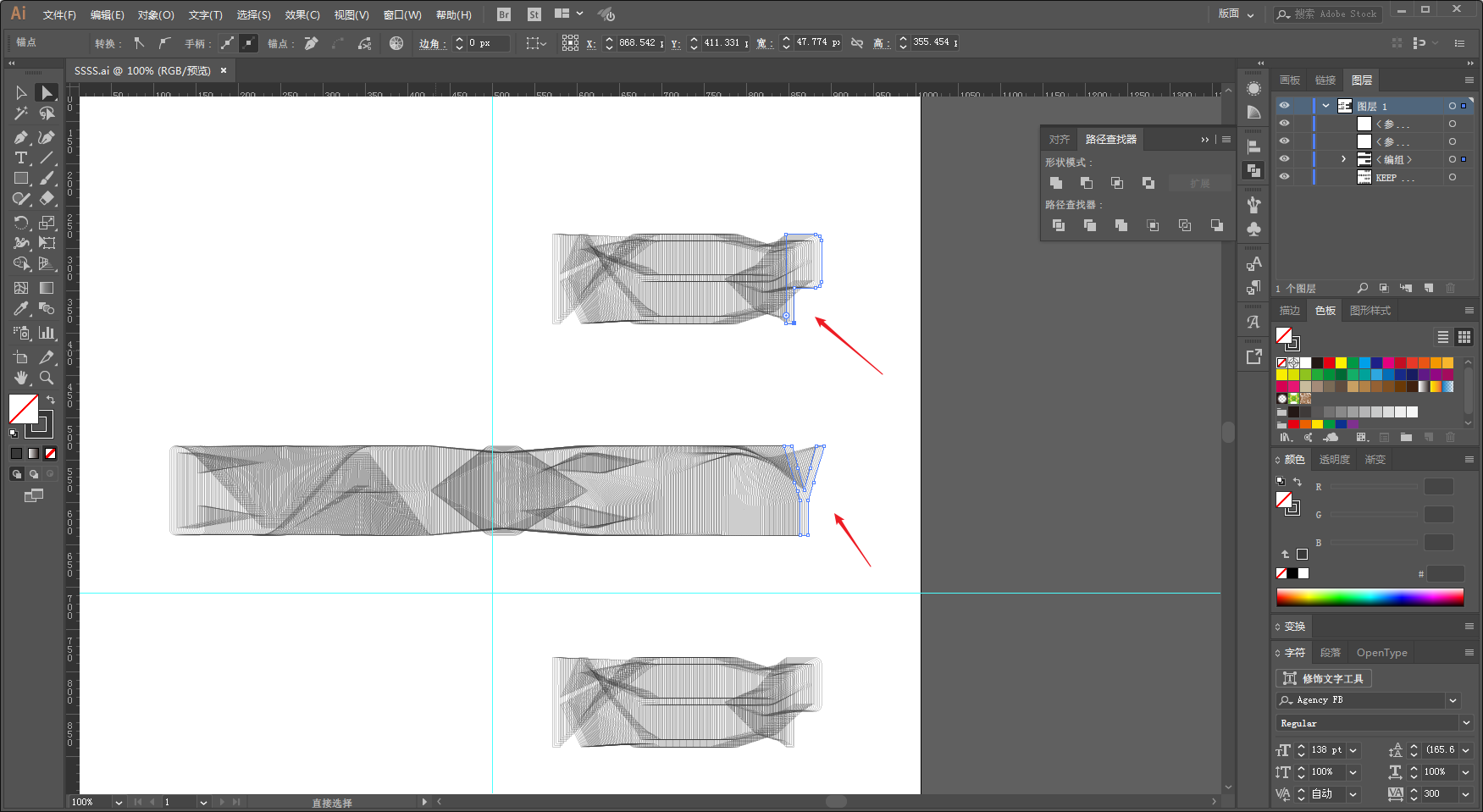Toggle visibility of the KEEP layer

tap(1284, 177)
